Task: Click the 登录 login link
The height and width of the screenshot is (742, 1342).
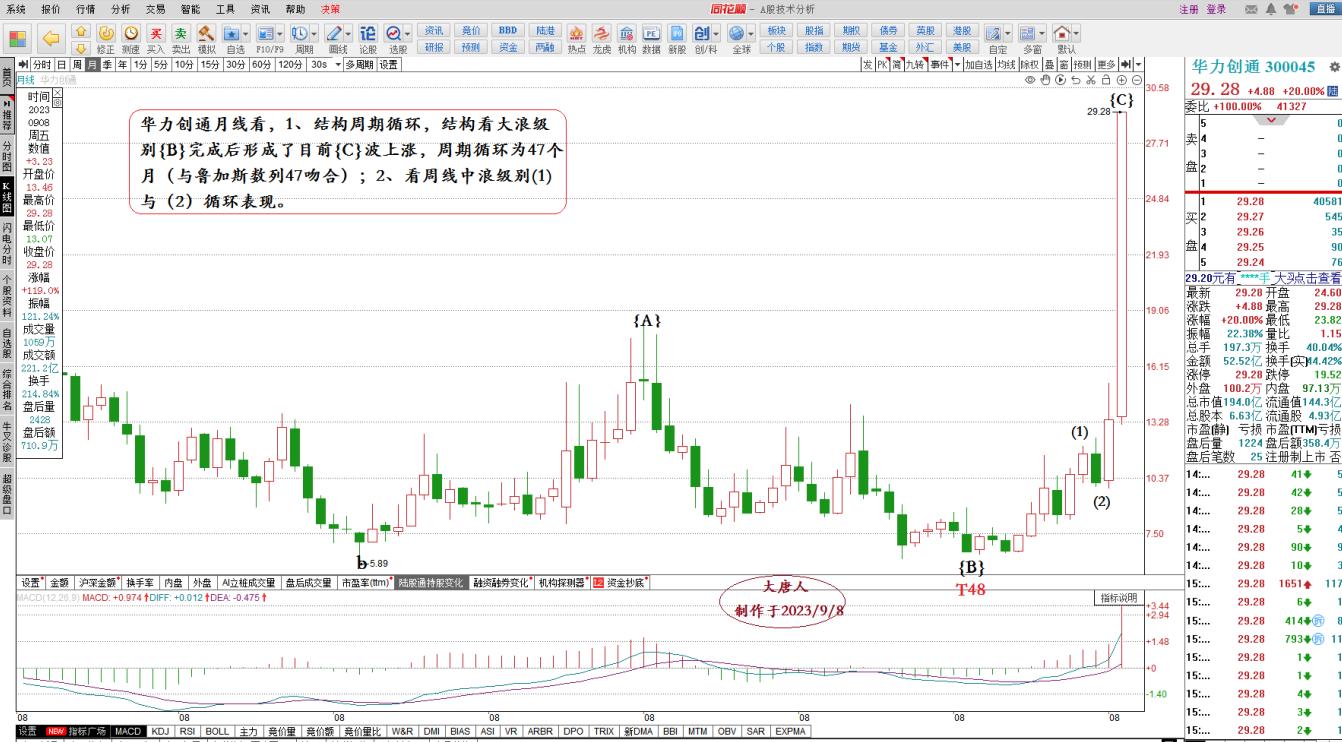Action: (x=1216, y=9)
